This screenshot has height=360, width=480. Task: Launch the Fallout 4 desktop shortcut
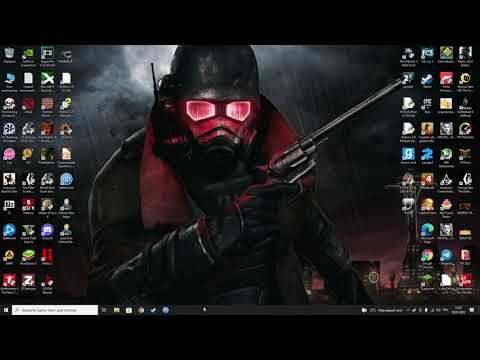(427, 181)
